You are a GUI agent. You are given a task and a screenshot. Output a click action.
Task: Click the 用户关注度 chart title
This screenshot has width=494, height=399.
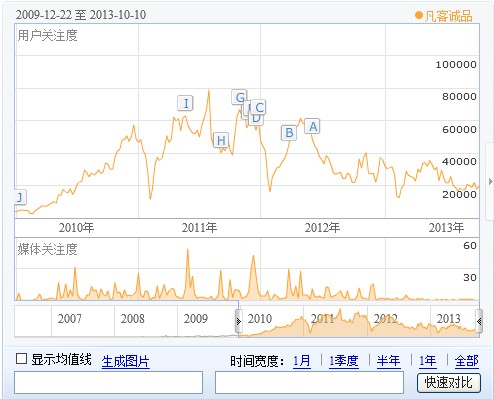coord(47,35)
